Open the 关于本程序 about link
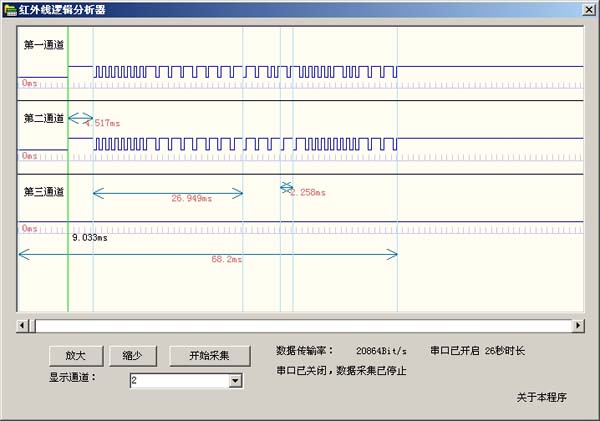The width and height of the screenshot is (600, 421). pos(542,397)
